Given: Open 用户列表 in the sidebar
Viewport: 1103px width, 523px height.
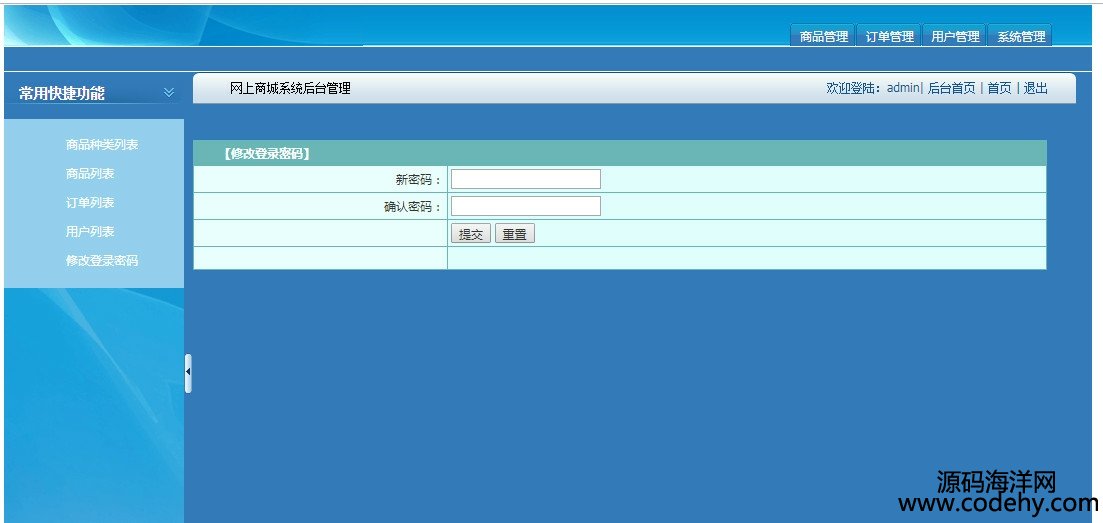Looking at the screenshot, I should [x=90, y=231].
